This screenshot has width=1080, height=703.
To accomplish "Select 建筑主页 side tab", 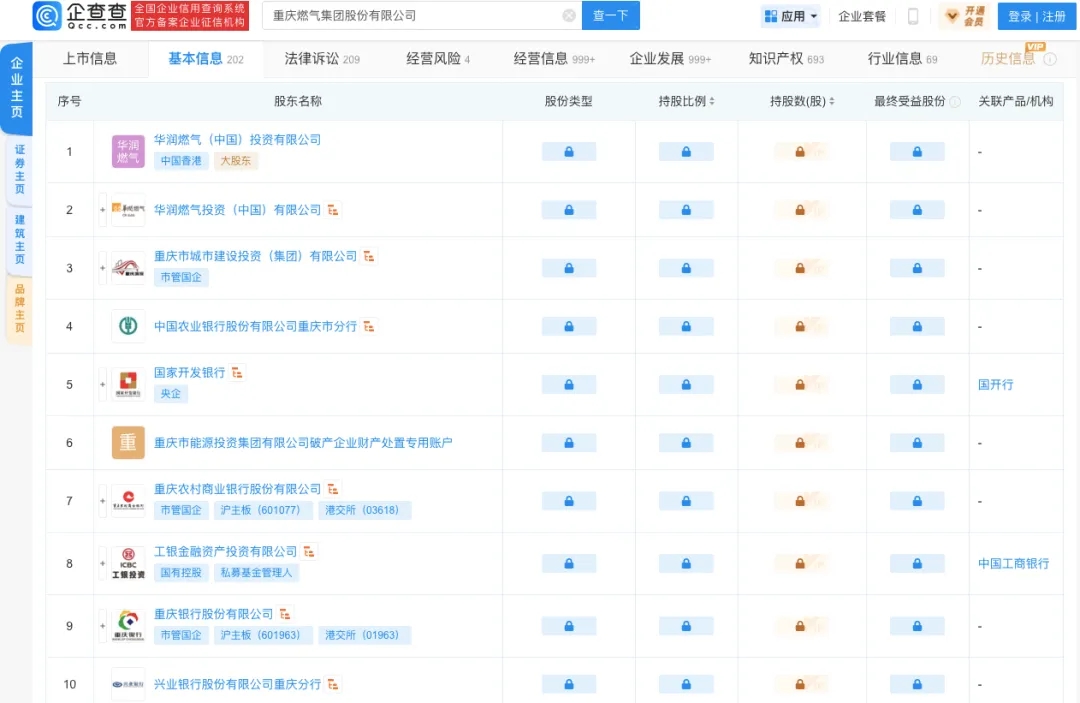I will (x=19, y=240).
